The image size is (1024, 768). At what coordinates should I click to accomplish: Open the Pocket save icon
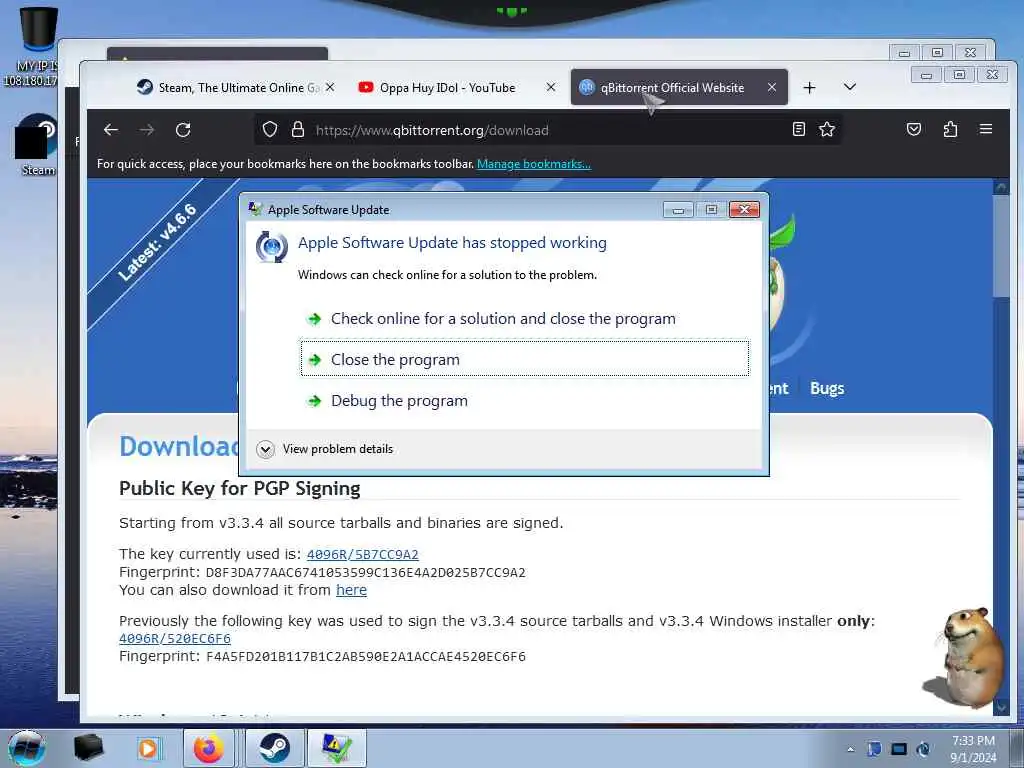pos(914,129)
